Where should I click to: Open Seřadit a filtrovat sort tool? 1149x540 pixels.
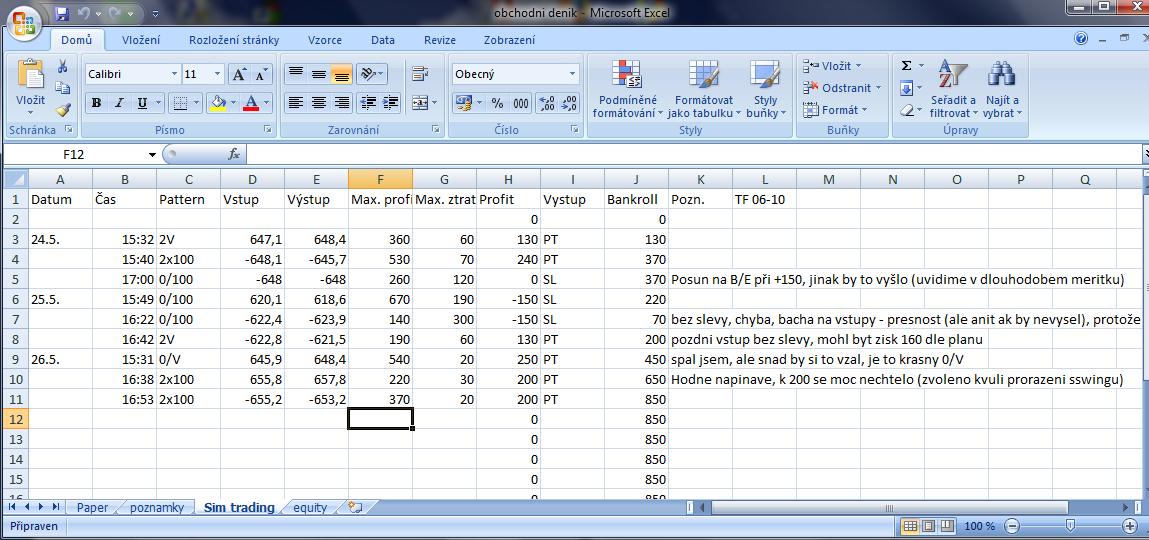pyautogui.click(x=951, y=89)
